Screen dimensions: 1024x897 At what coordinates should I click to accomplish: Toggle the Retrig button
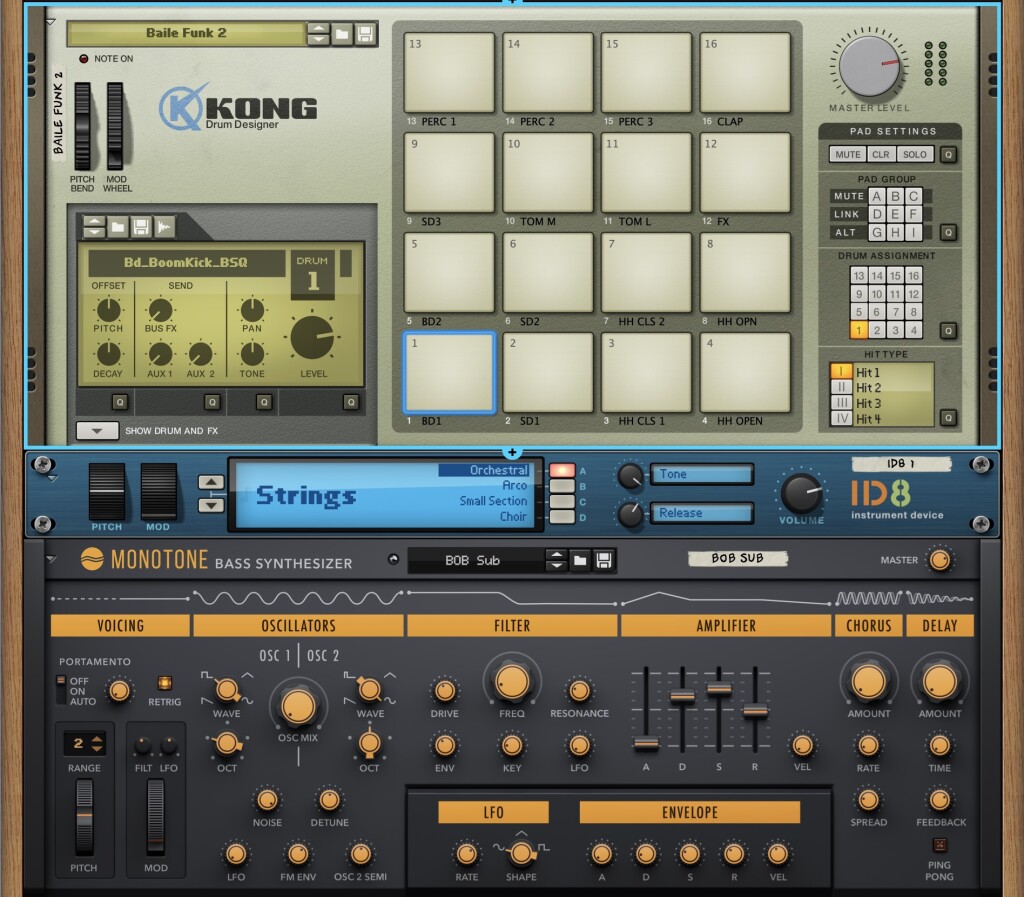165,683
